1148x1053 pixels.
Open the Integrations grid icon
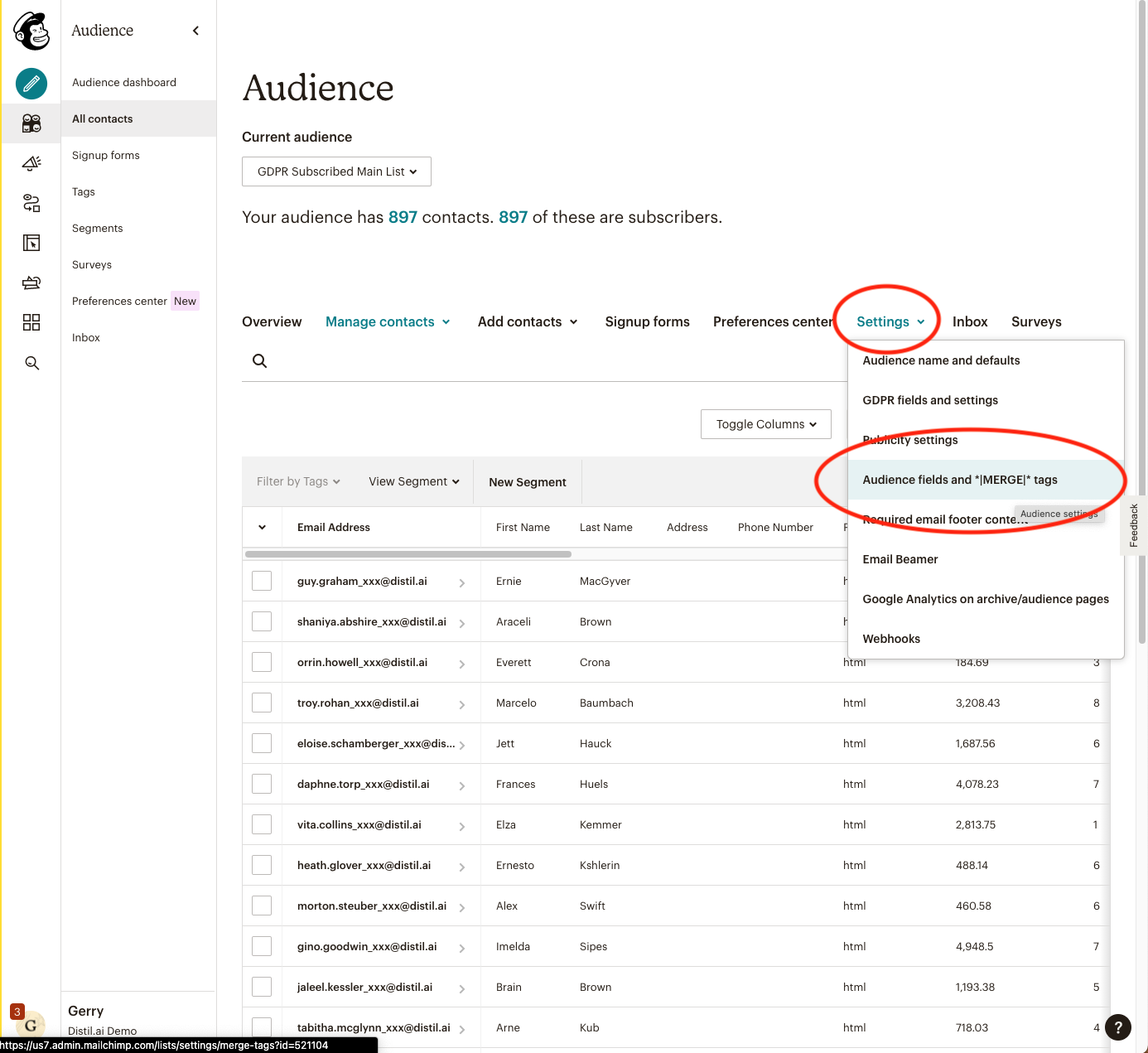tap(31, 322)
